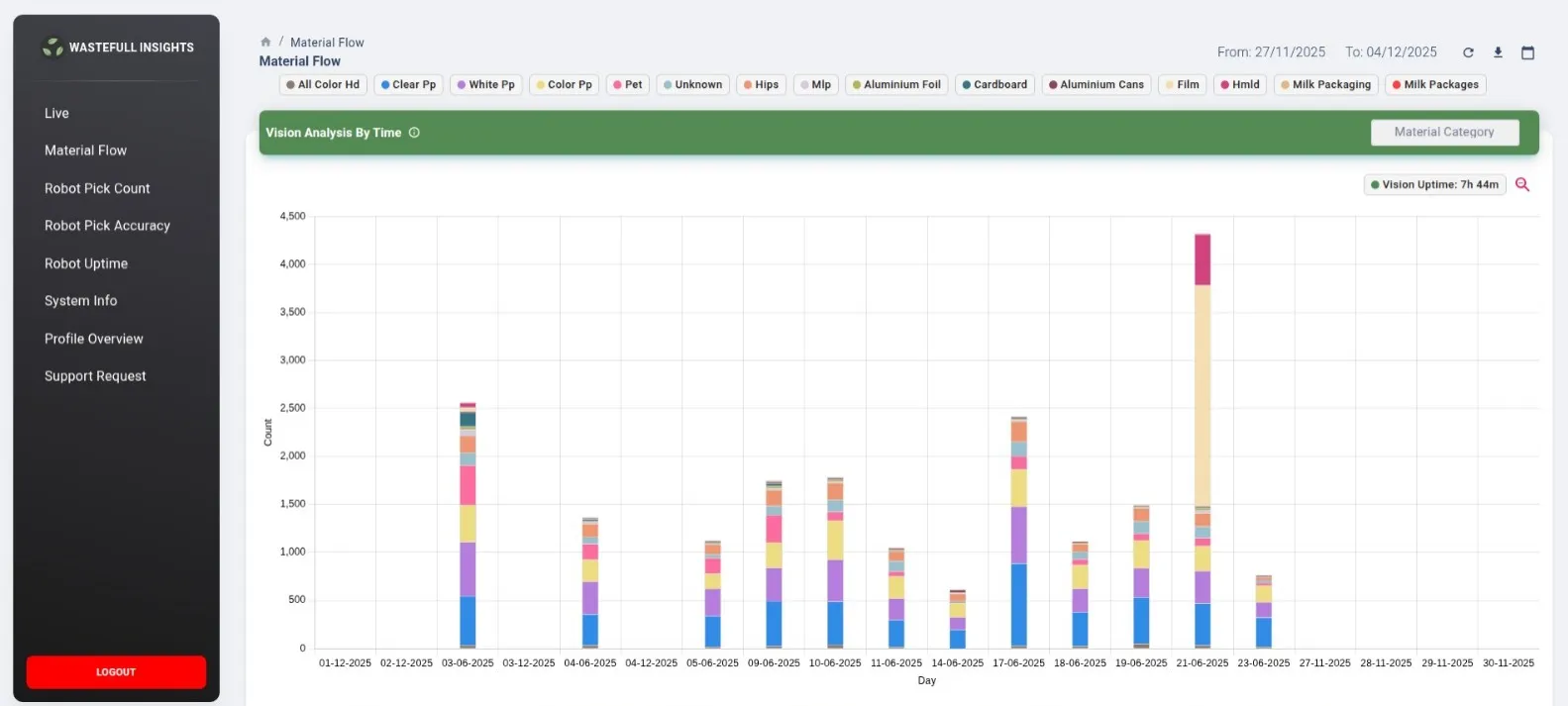Toggle the Milk Packaging legend chip
Image resolution: width=1568 pixels, height=706 pixels.
(x=1325, y=85)
